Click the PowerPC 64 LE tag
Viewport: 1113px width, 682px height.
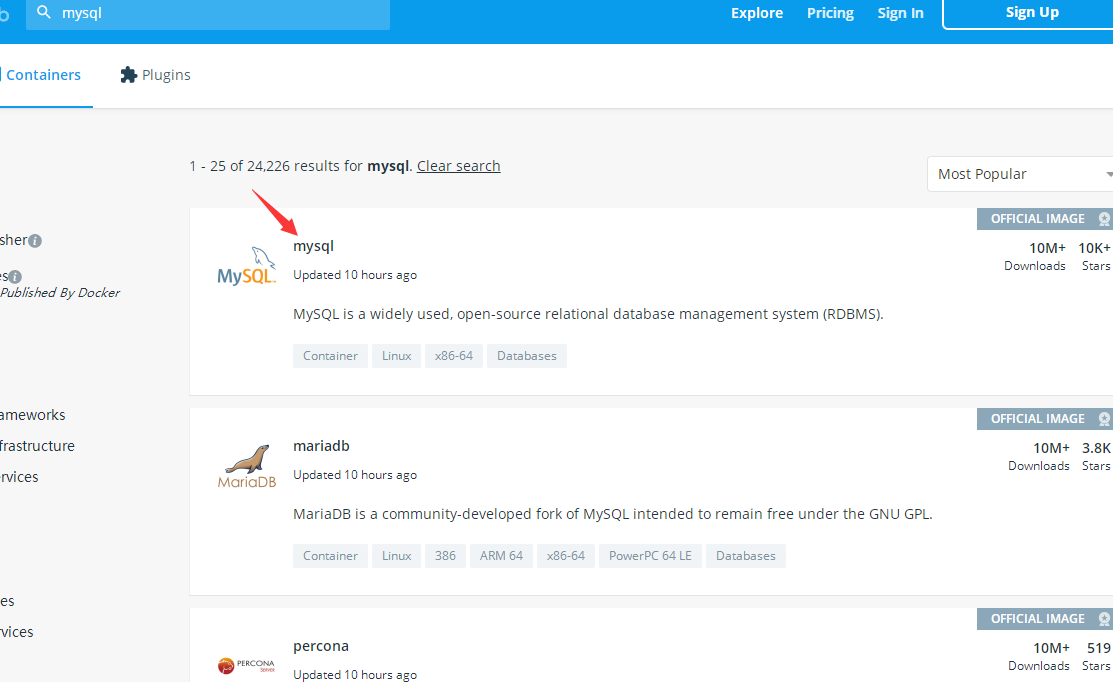click(x=650, y=556)
